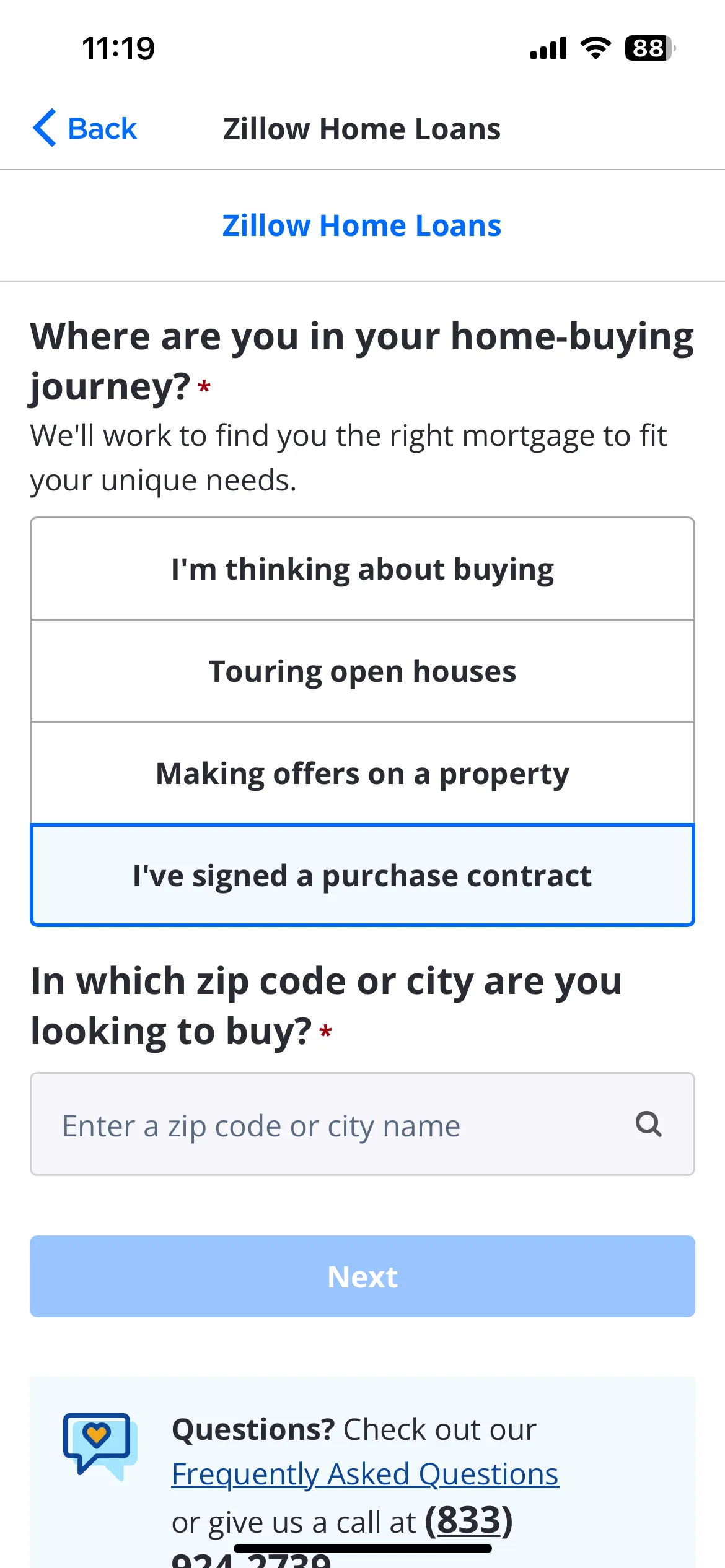
Task: Select "I've signed a purchase contract"
Action: coord(362,876)
